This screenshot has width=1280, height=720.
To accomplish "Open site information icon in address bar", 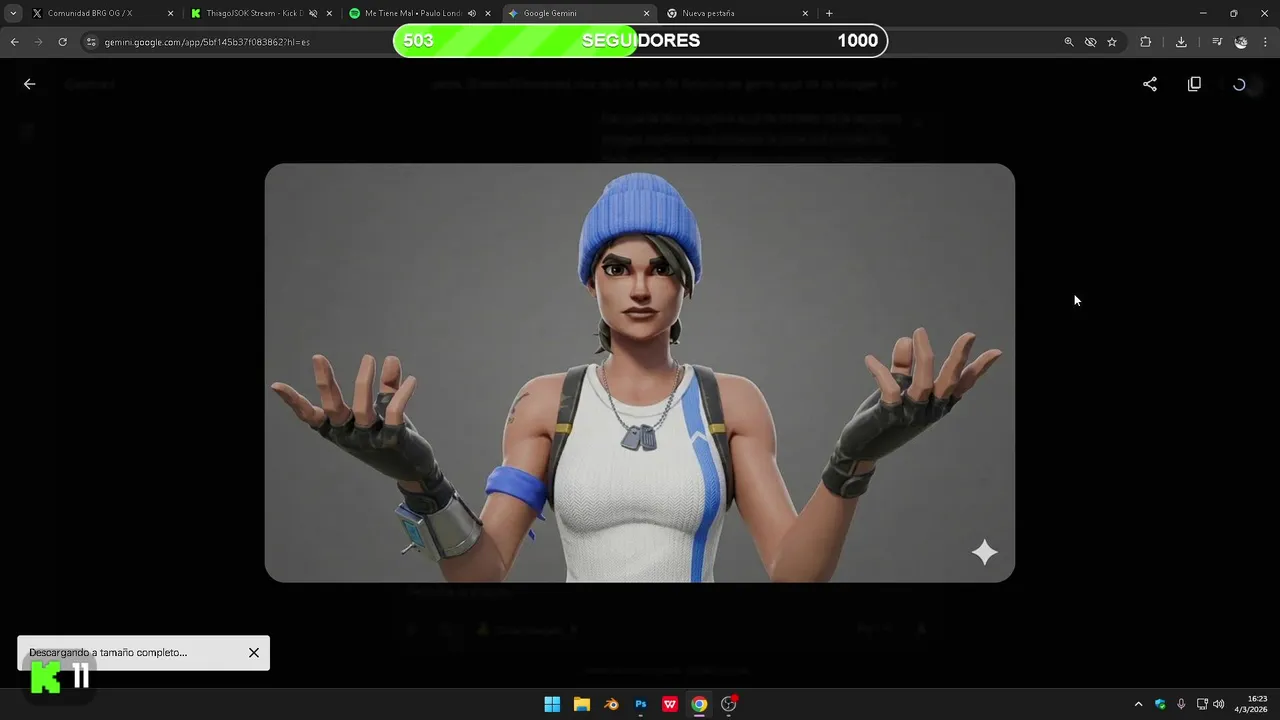I will (91, 42).
